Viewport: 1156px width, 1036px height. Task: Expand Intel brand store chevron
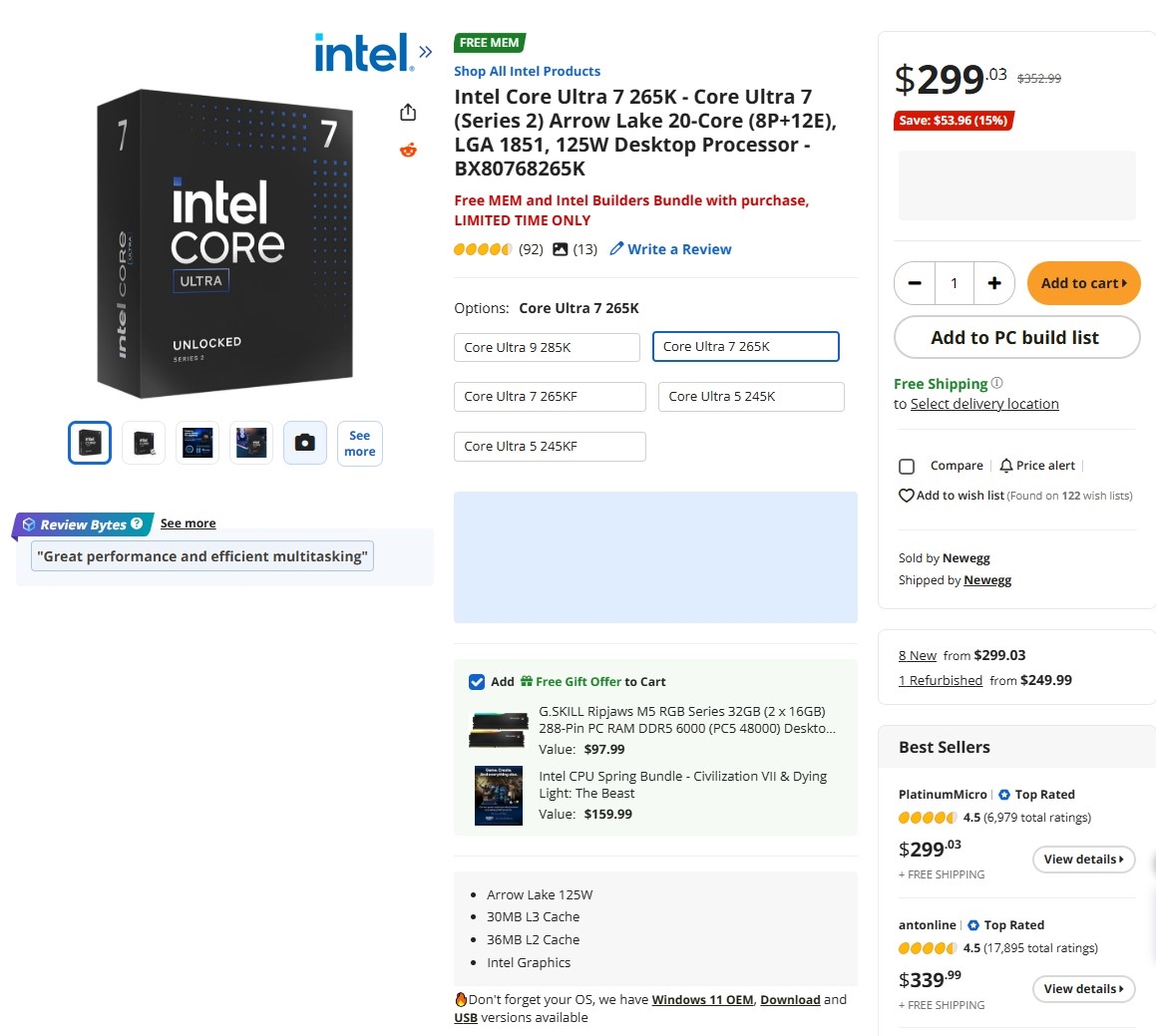pyautogui.click(x=426, y=53)
